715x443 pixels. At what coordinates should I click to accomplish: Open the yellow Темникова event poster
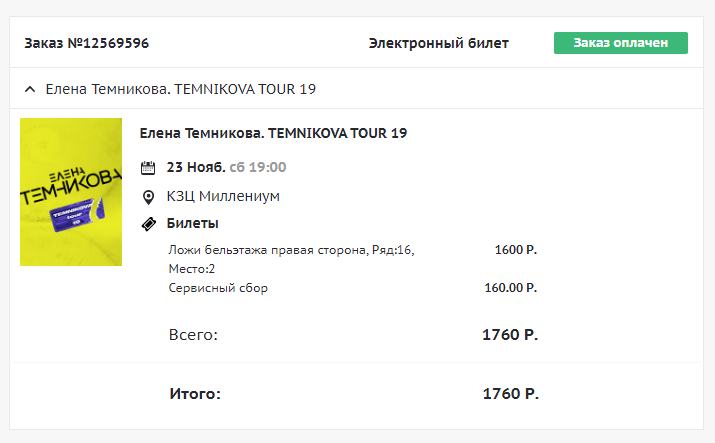[71, 192]
